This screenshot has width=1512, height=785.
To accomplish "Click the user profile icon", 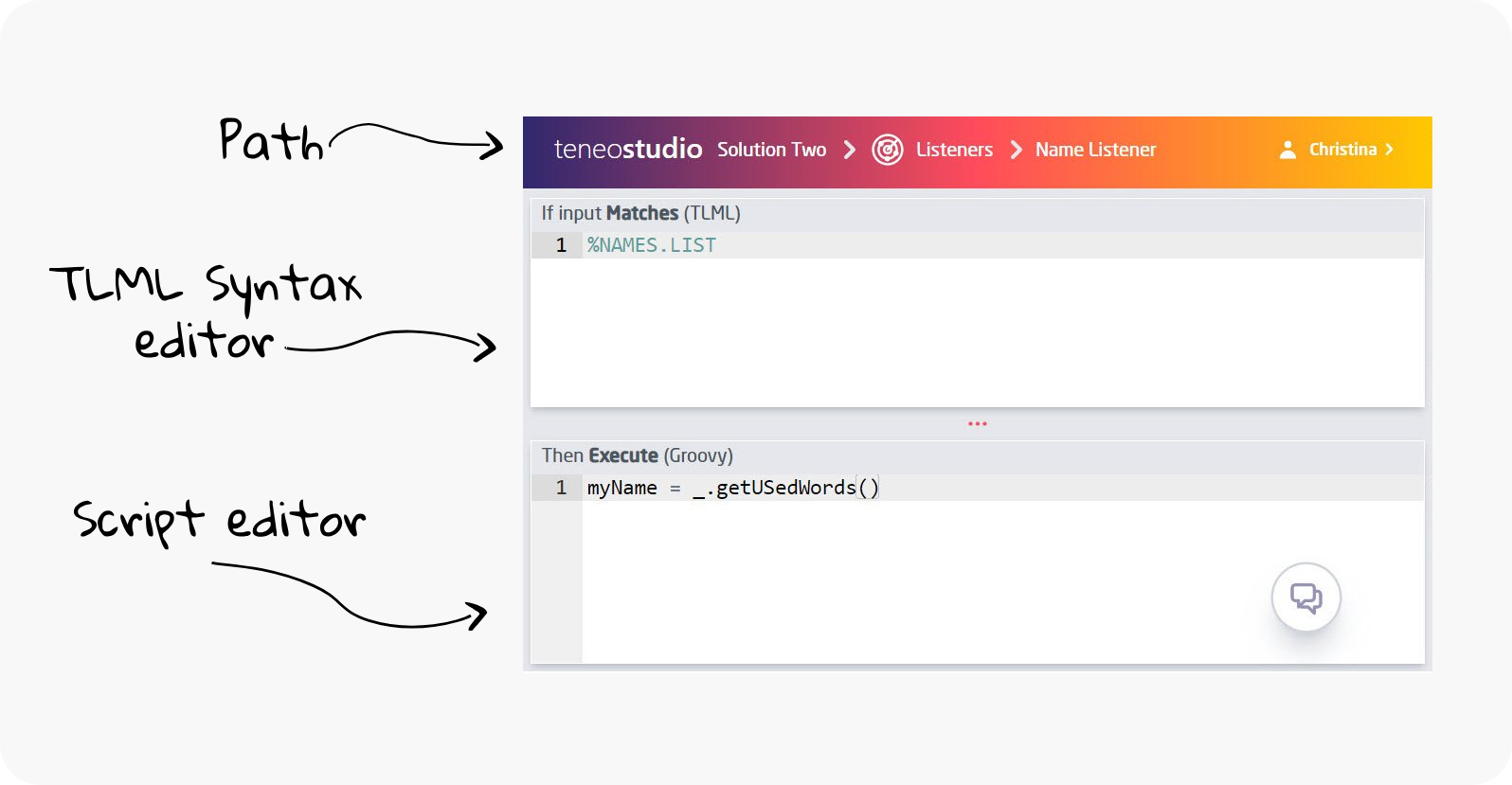I will coord(1287,150).
